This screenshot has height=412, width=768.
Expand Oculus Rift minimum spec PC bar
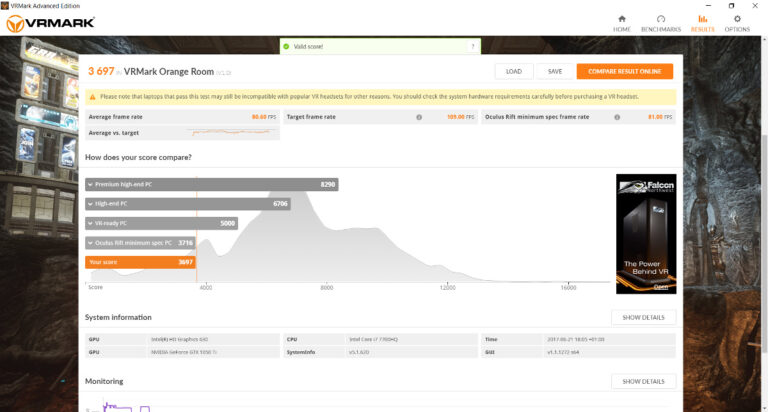click(139, 242)
